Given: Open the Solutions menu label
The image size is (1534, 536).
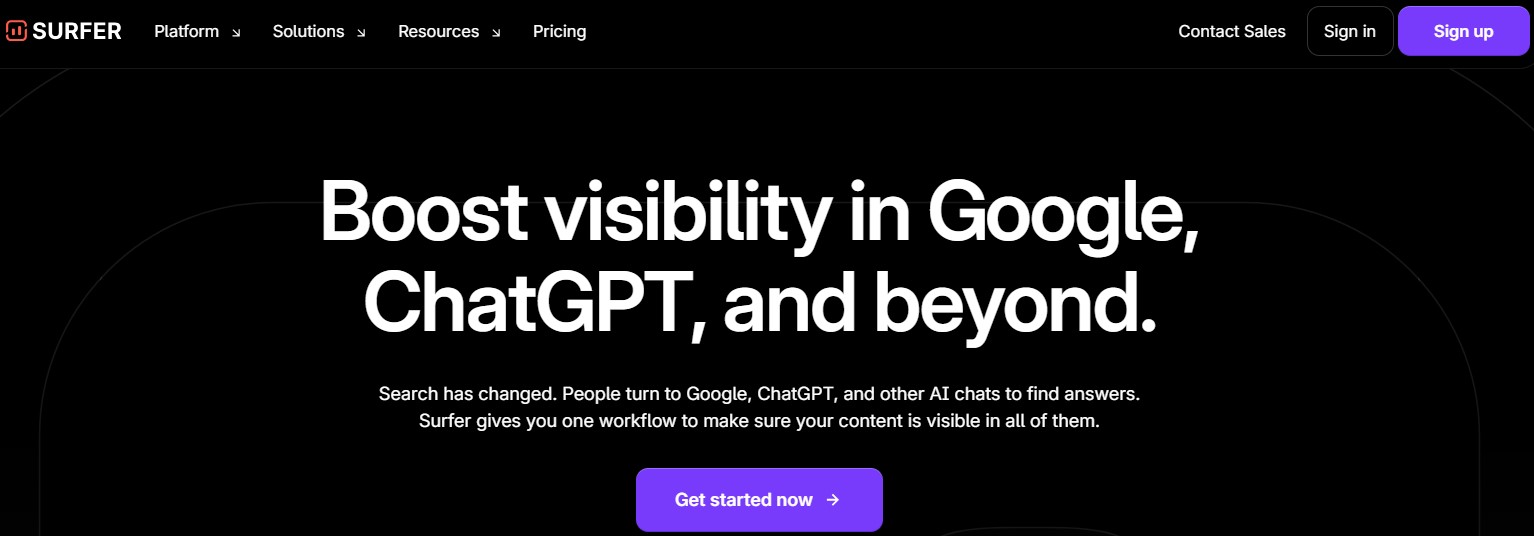Looking at the screenshot, I should (x=308, y=31).
